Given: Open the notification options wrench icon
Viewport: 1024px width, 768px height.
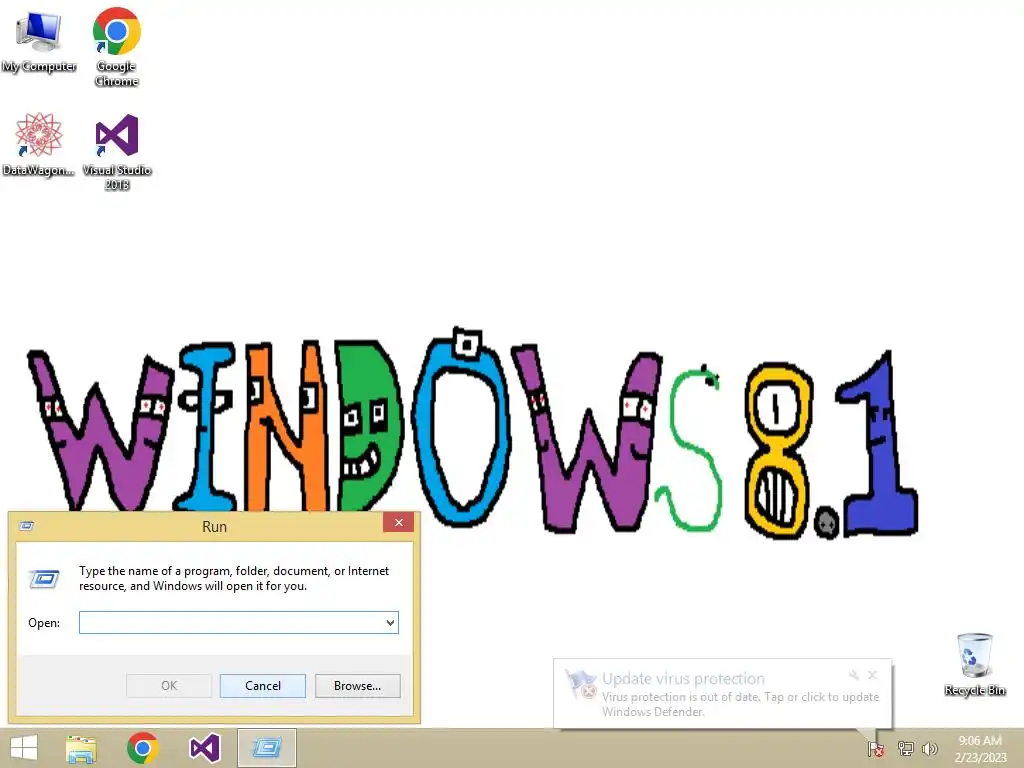Looking at the screenshot, I should (854, 675).
